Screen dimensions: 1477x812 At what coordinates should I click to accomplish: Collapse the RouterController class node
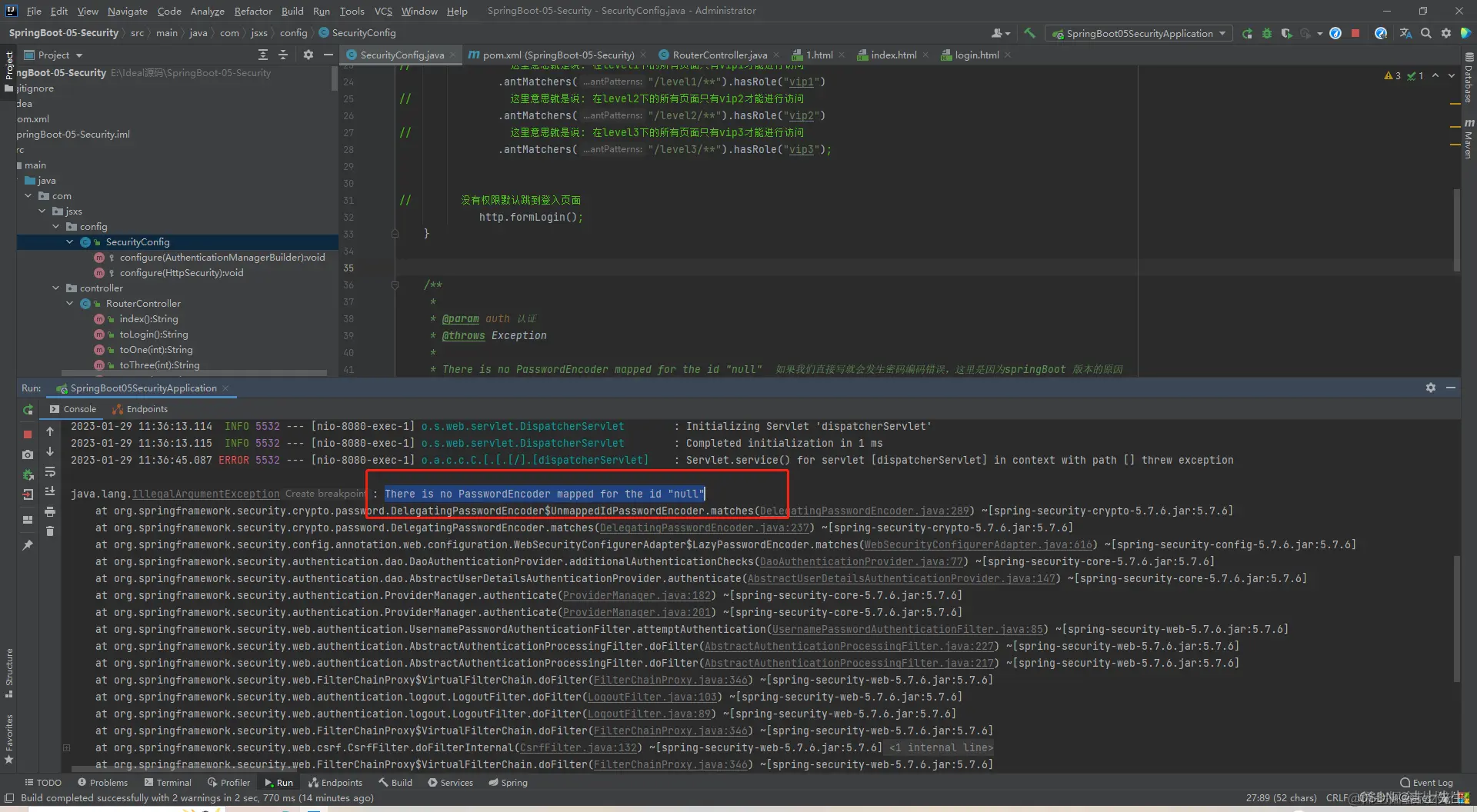pyautogui.click(x=70, y=304)
